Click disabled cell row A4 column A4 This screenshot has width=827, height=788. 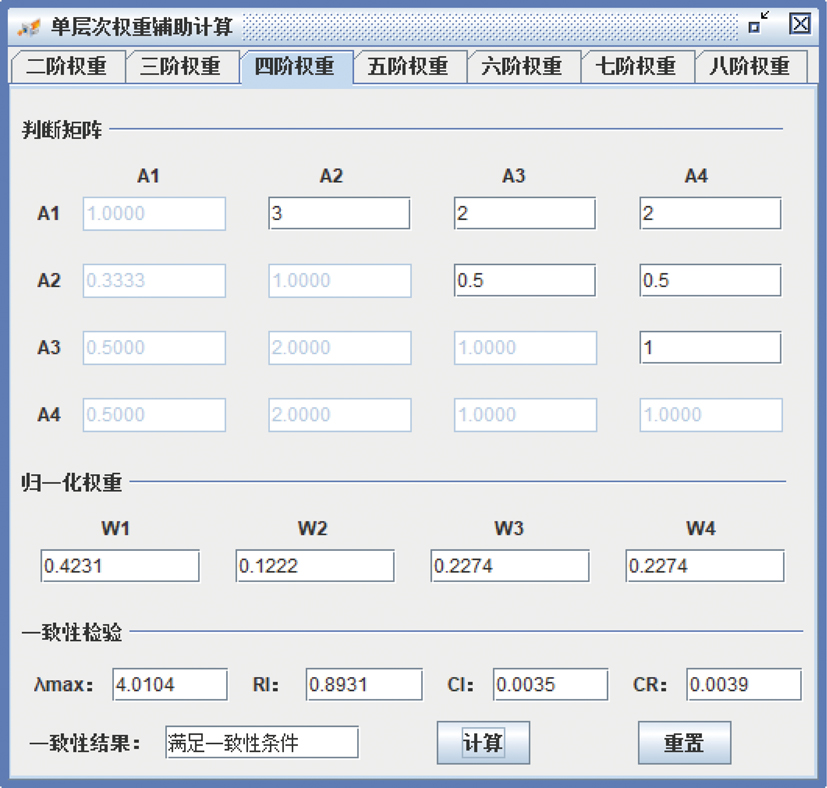pyautogui.click(x=711, y=415)
